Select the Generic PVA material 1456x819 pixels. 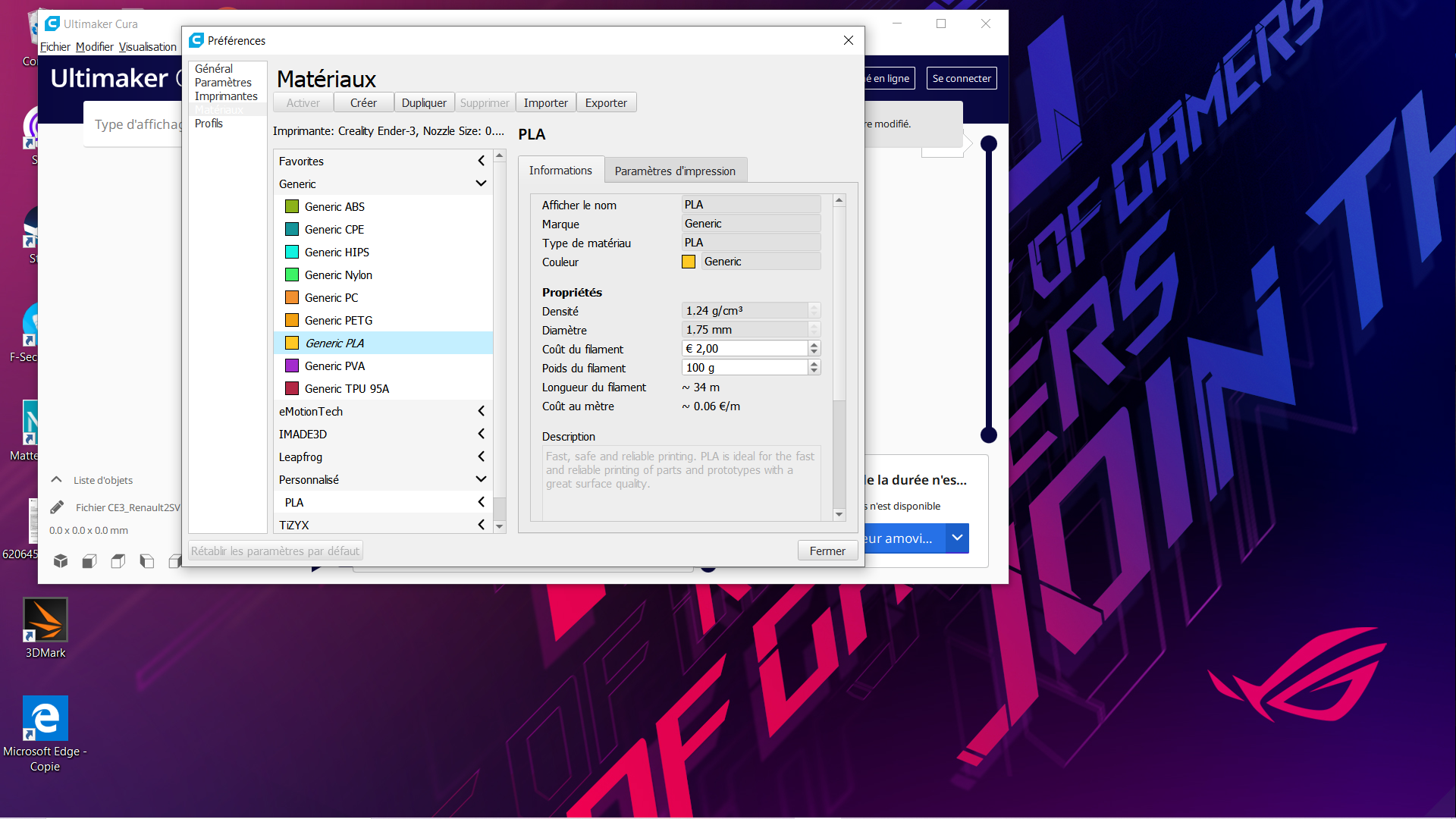[x=334, y=366]
